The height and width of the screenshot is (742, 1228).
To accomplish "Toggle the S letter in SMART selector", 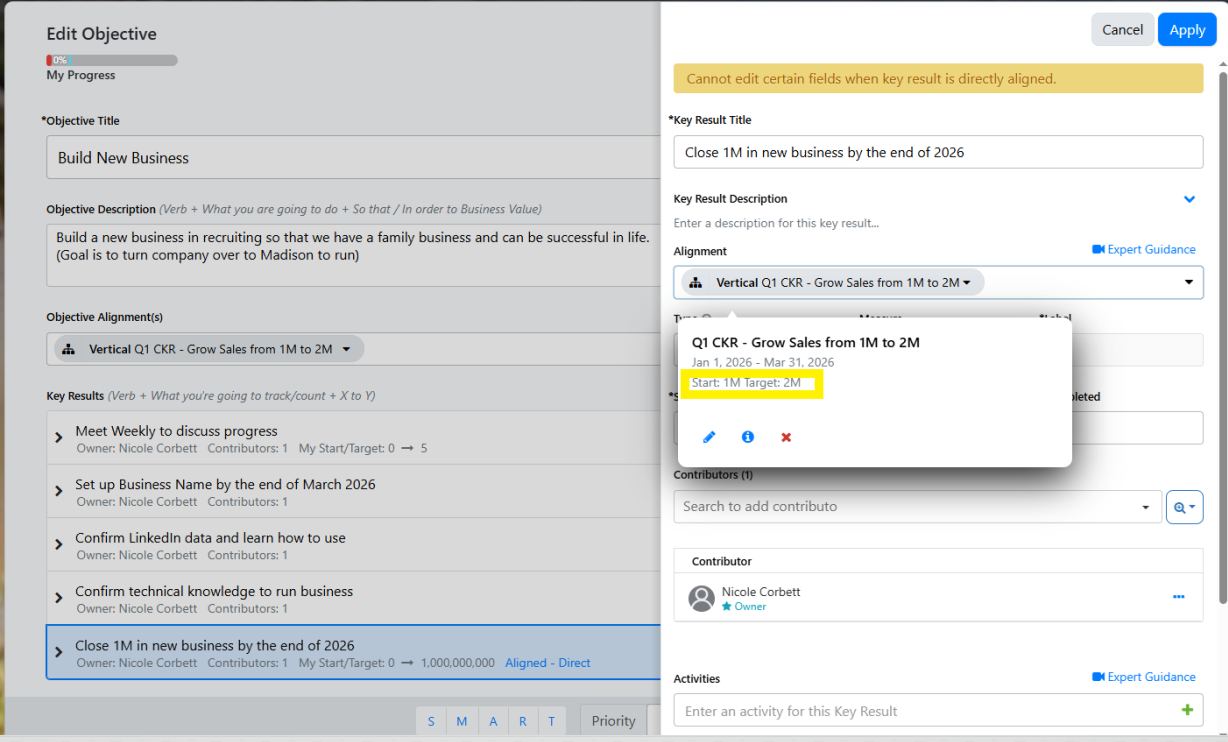I will [431, 721].
